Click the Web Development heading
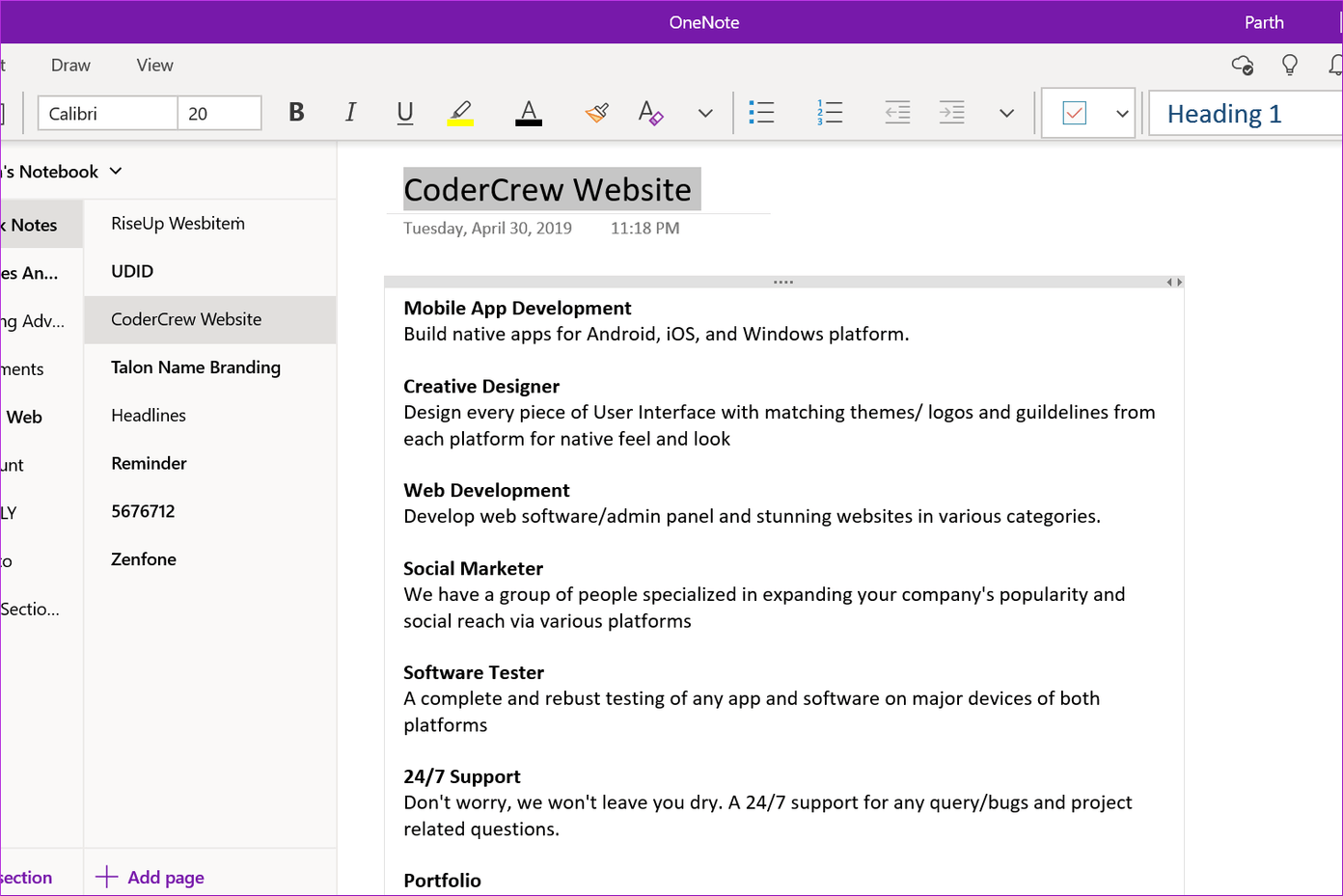This screenshot has width=1343, height=896. click(486, 490)
